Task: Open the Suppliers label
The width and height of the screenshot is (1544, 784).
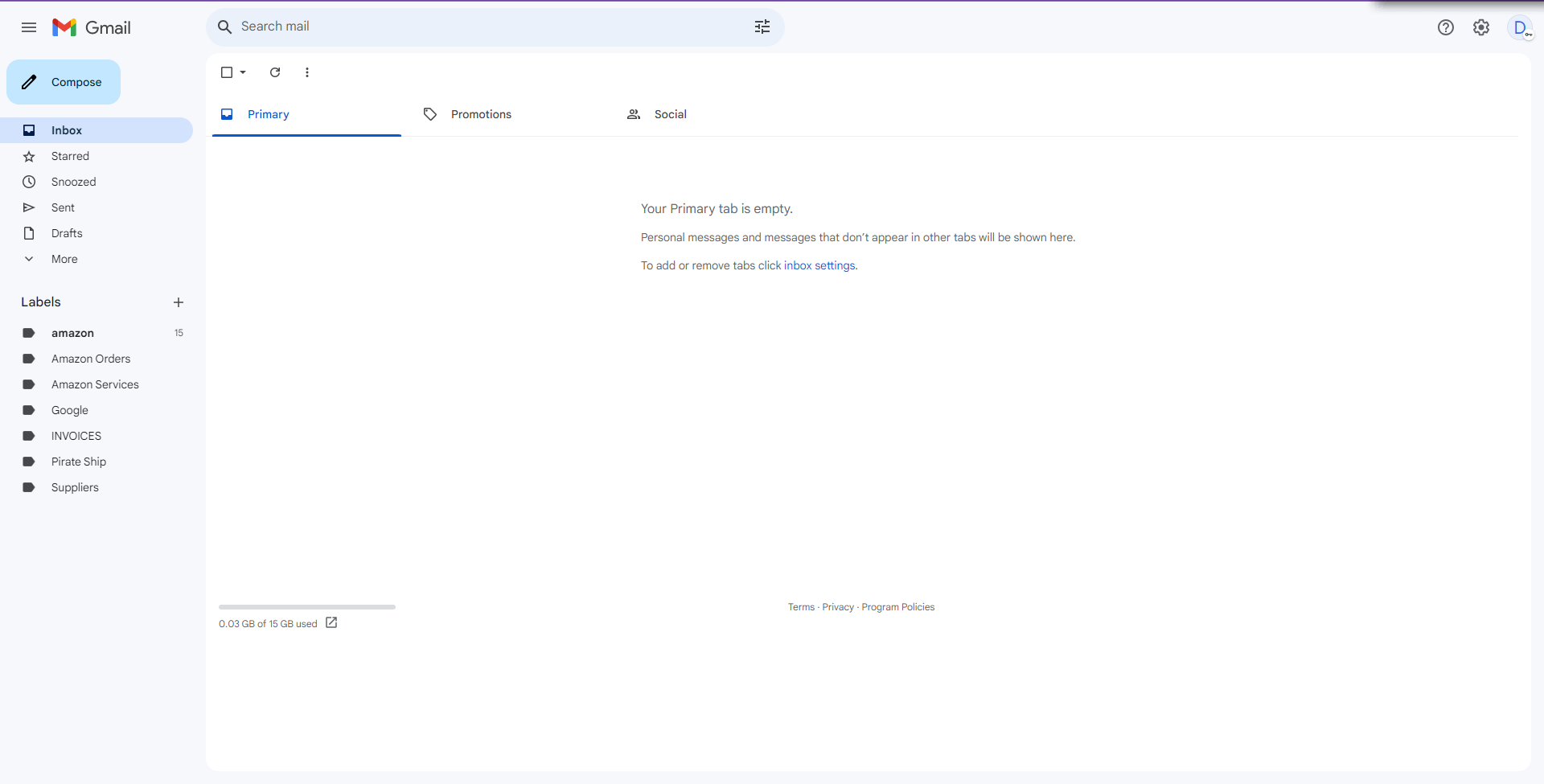Action: coord(96,487)
